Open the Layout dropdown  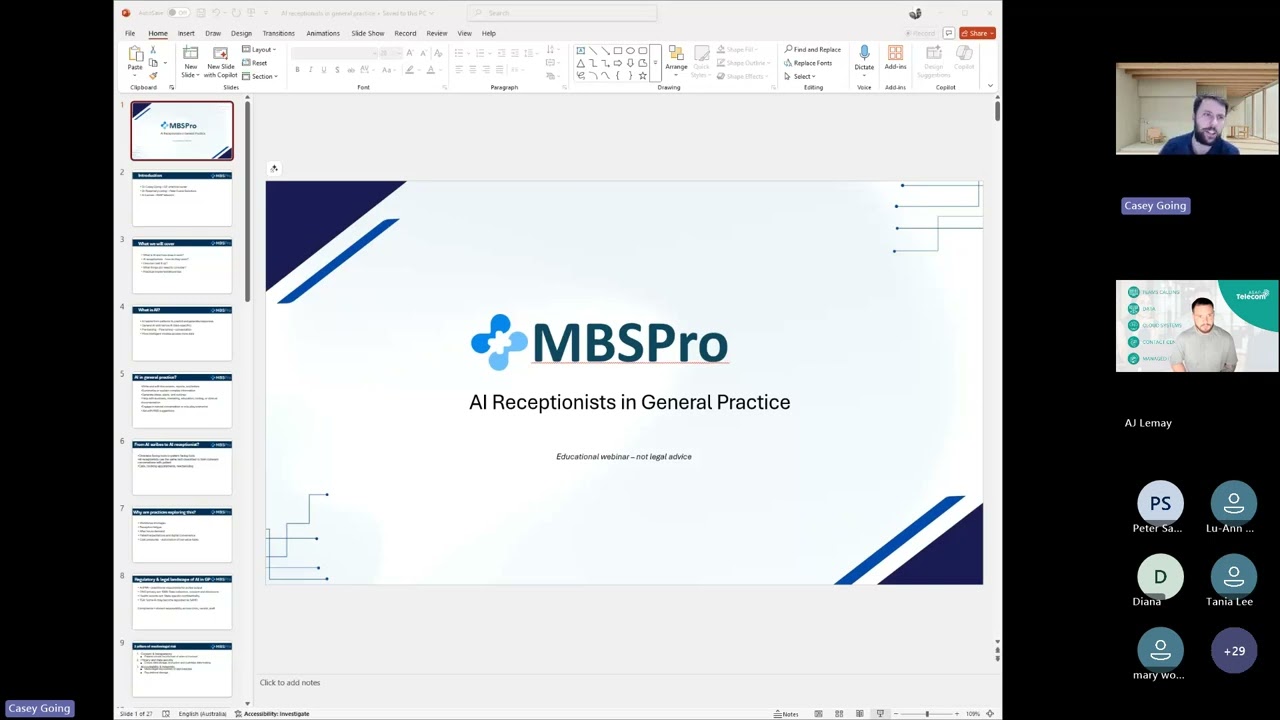[x=258, y=50]
